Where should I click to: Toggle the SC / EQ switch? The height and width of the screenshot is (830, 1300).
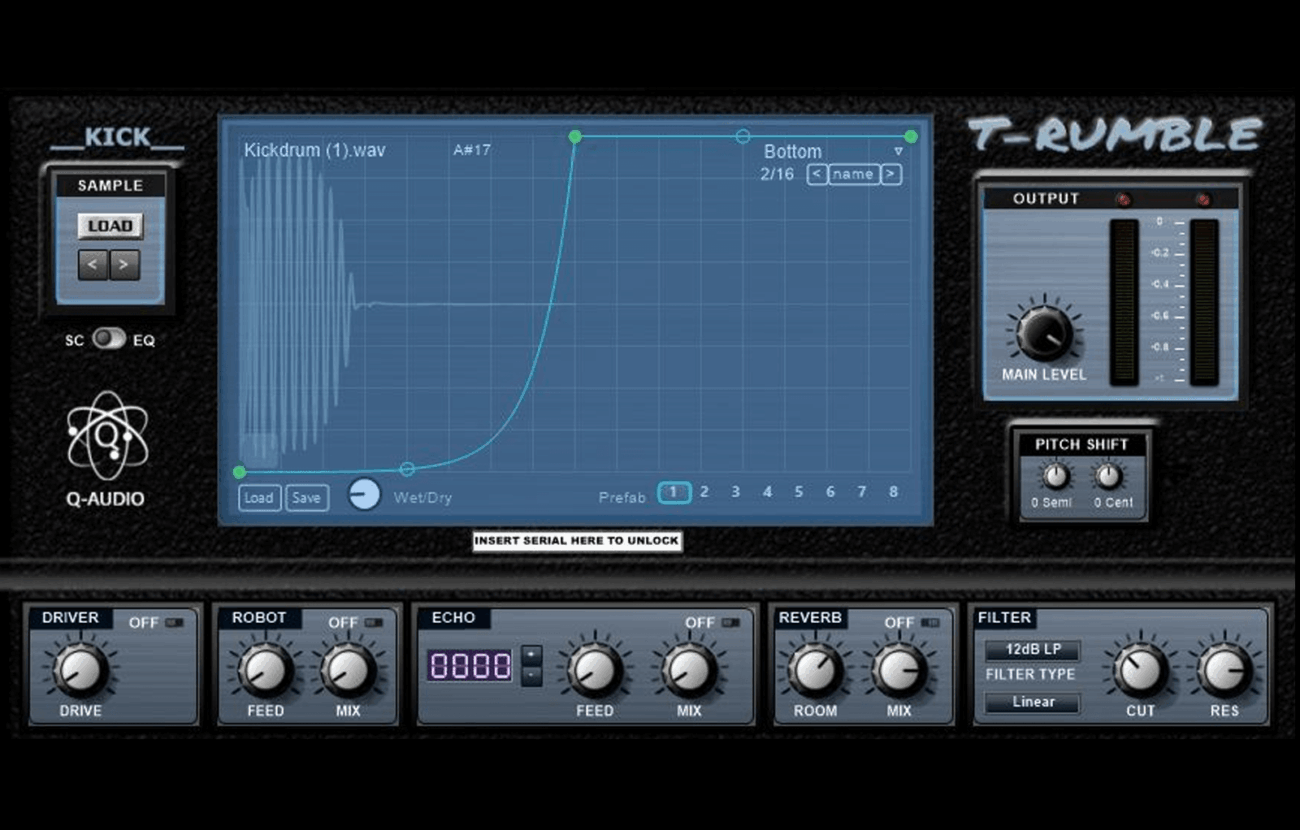[109, 339]
